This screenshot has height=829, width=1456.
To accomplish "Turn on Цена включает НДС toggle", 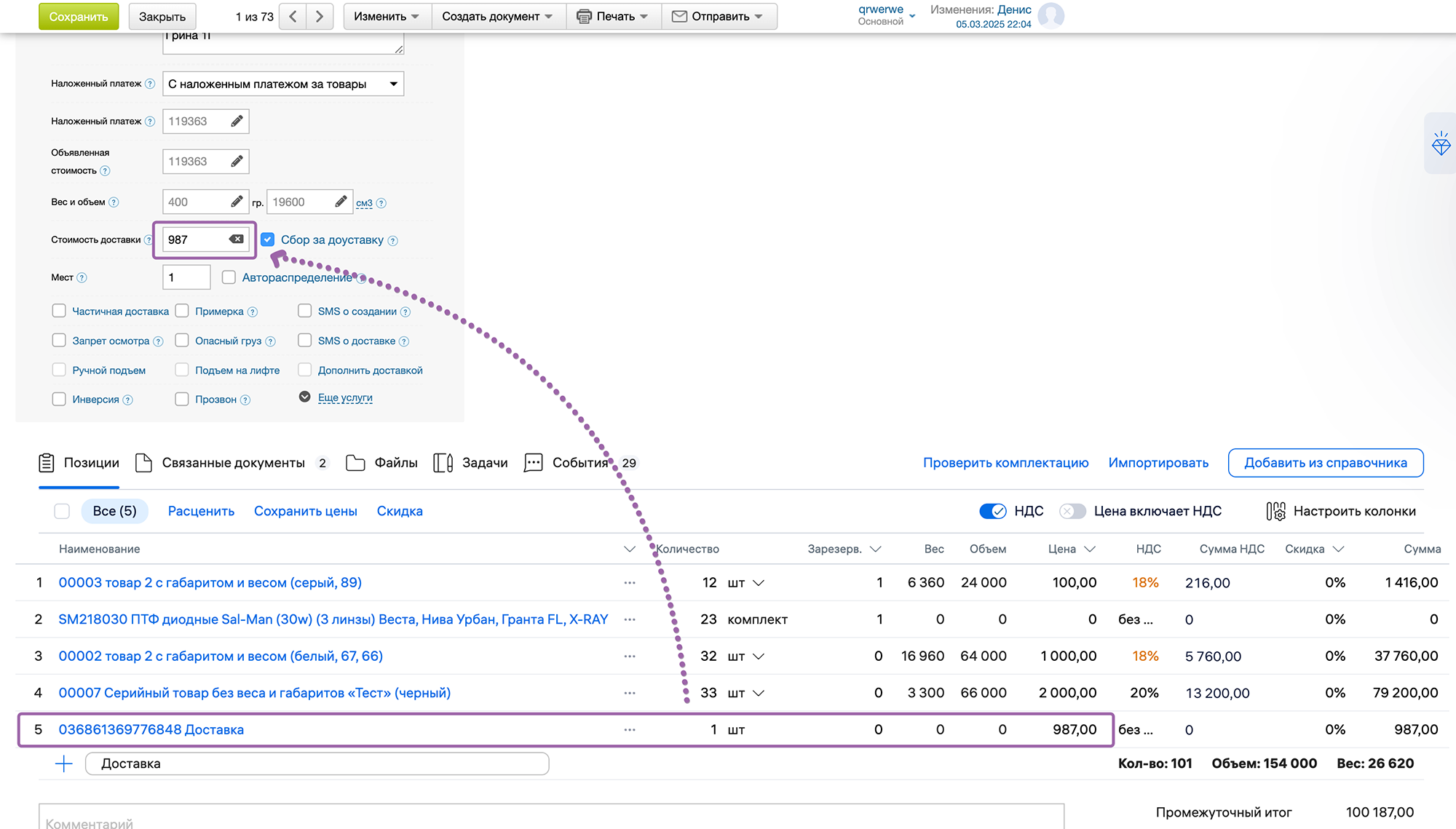I will coord(1072,511).
